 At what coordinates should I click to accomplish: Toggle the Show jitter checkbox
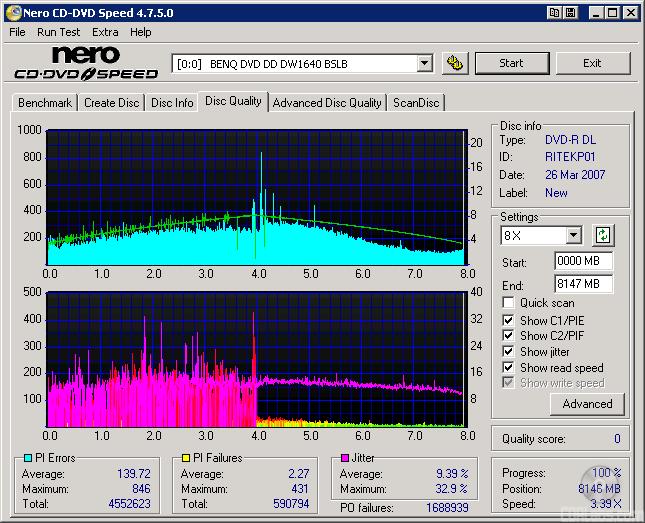(509, 352)
